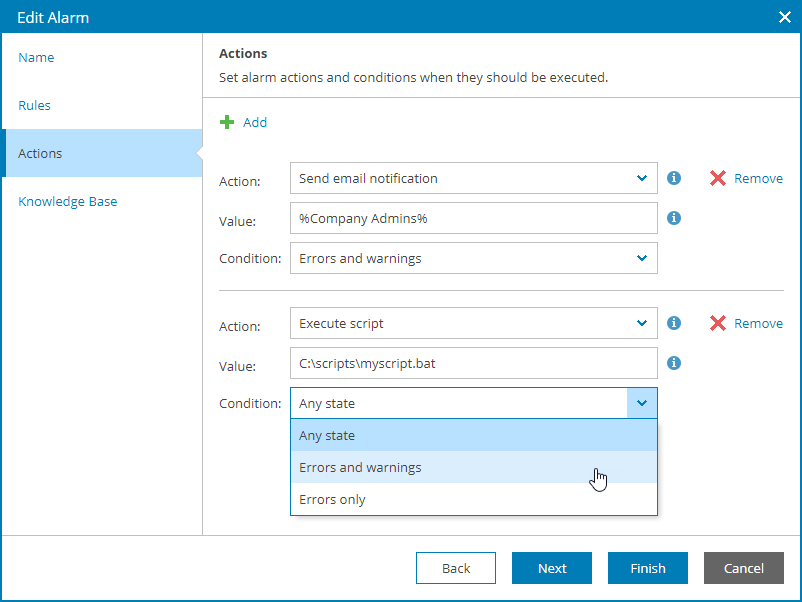Viewport: 802px width, 602px height.
Task: Collapse the Any state condition dropdown arrow
Action: pyautogui.click(x=641, y=403)
